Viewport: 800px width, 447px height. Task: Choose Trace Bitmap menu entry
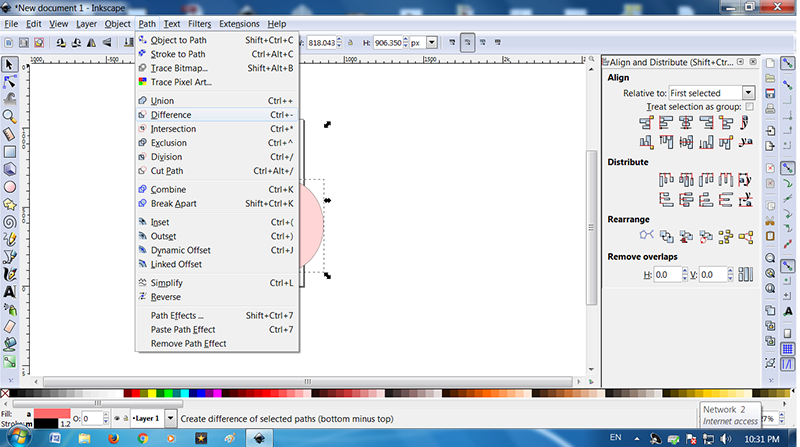pyautogui.click(x=217, y=68)
